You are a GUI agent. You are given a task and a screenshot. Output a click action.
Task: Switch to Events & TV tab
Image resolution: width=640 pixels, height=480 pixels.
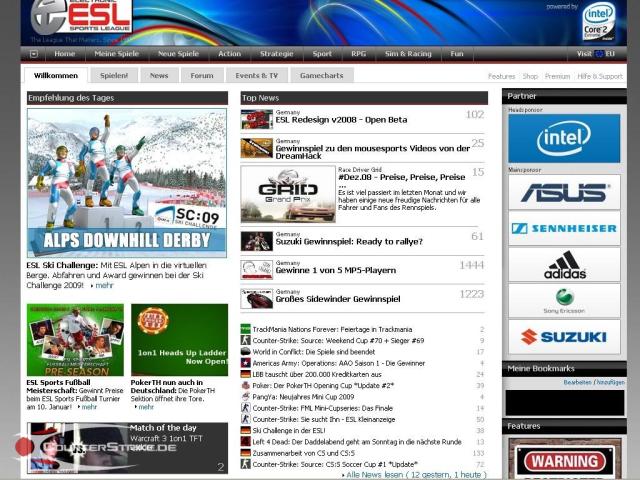(256, 76)
